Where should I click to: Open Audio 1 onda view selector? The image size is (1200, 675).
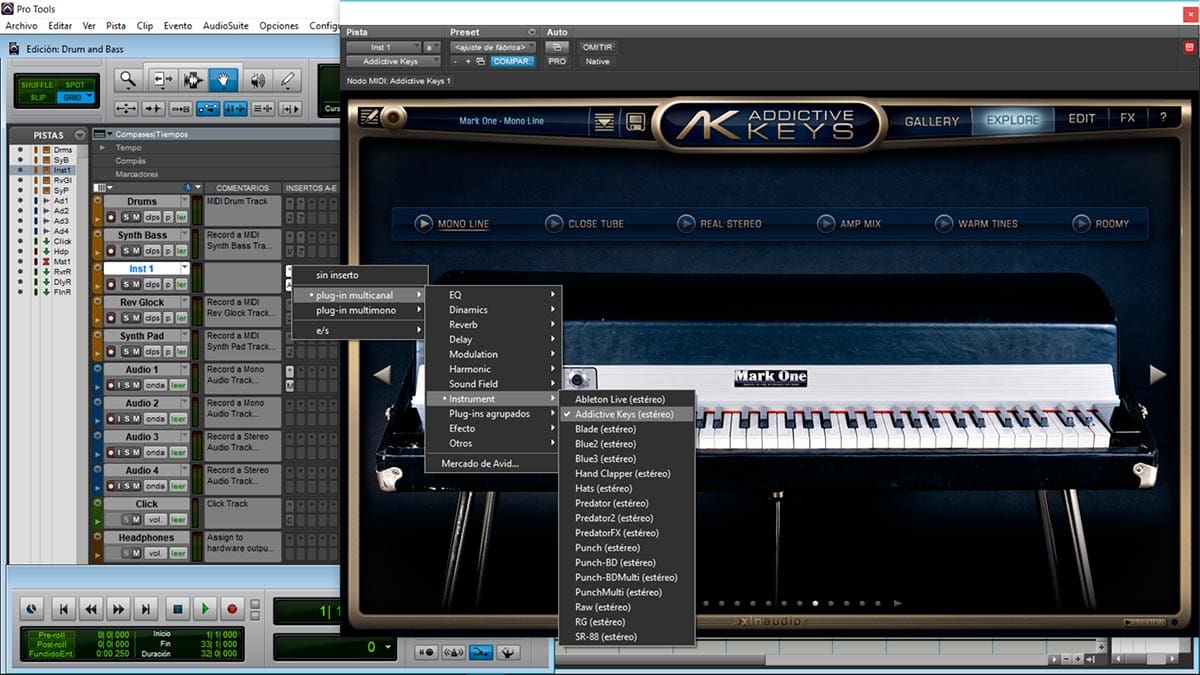pyautogui.click(x=155, y=385)
